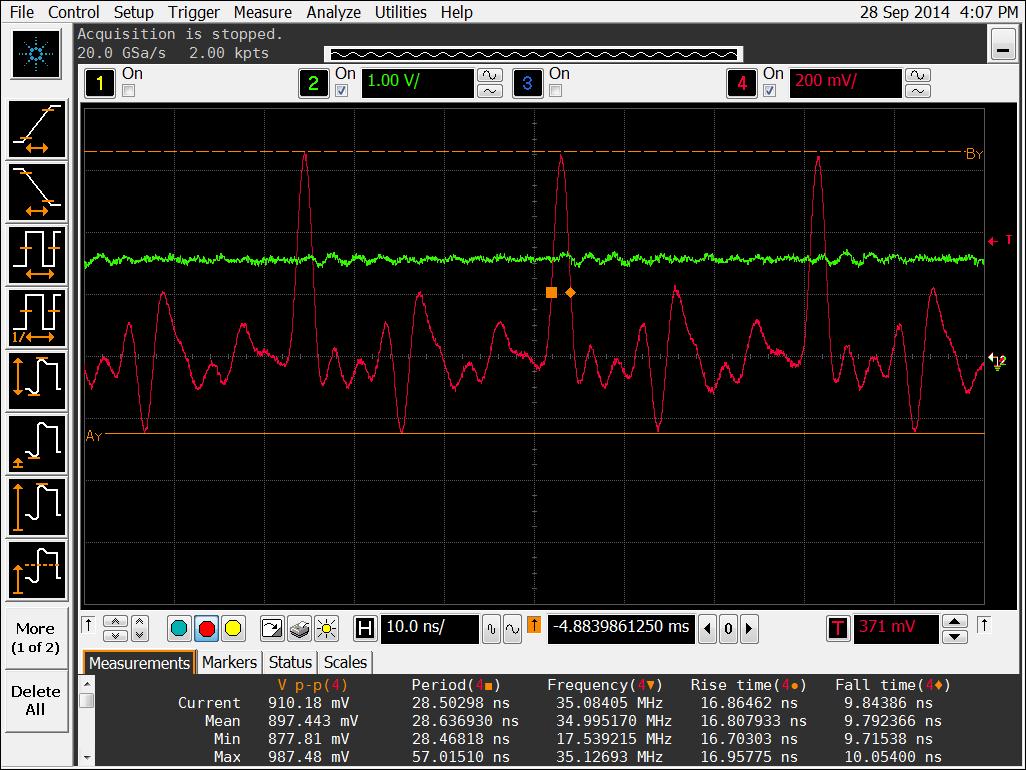Click the period measurement icon
This screenshot has width=1026, height=770.
[x=38, y=254]
